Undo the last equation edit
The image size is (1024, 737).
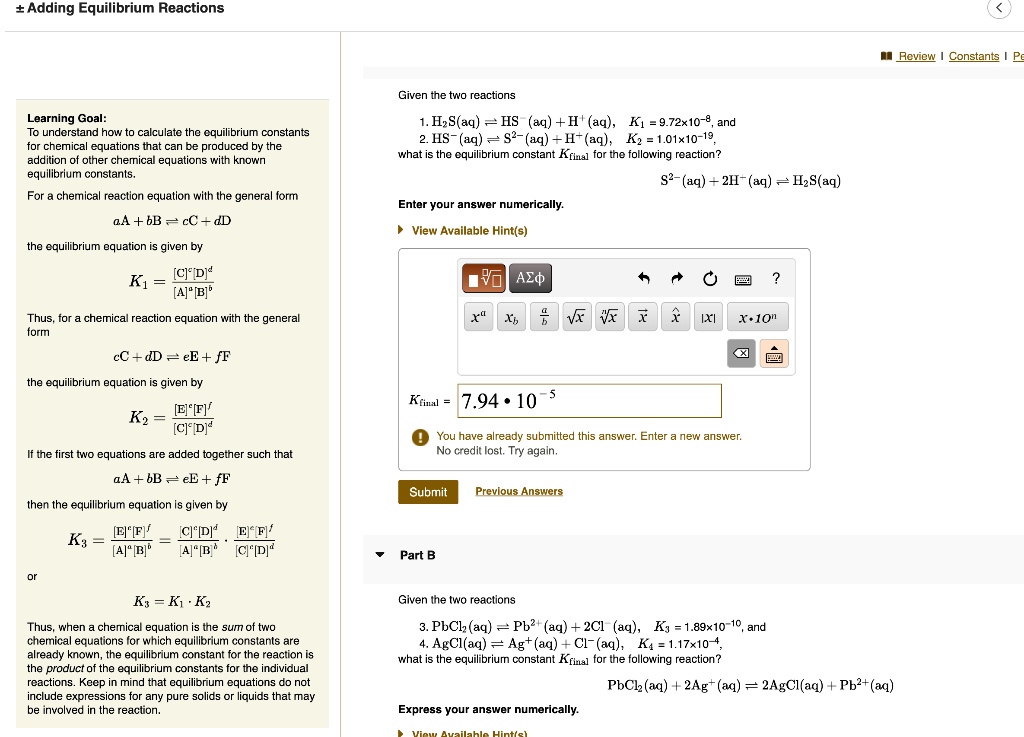coord(644,279)
